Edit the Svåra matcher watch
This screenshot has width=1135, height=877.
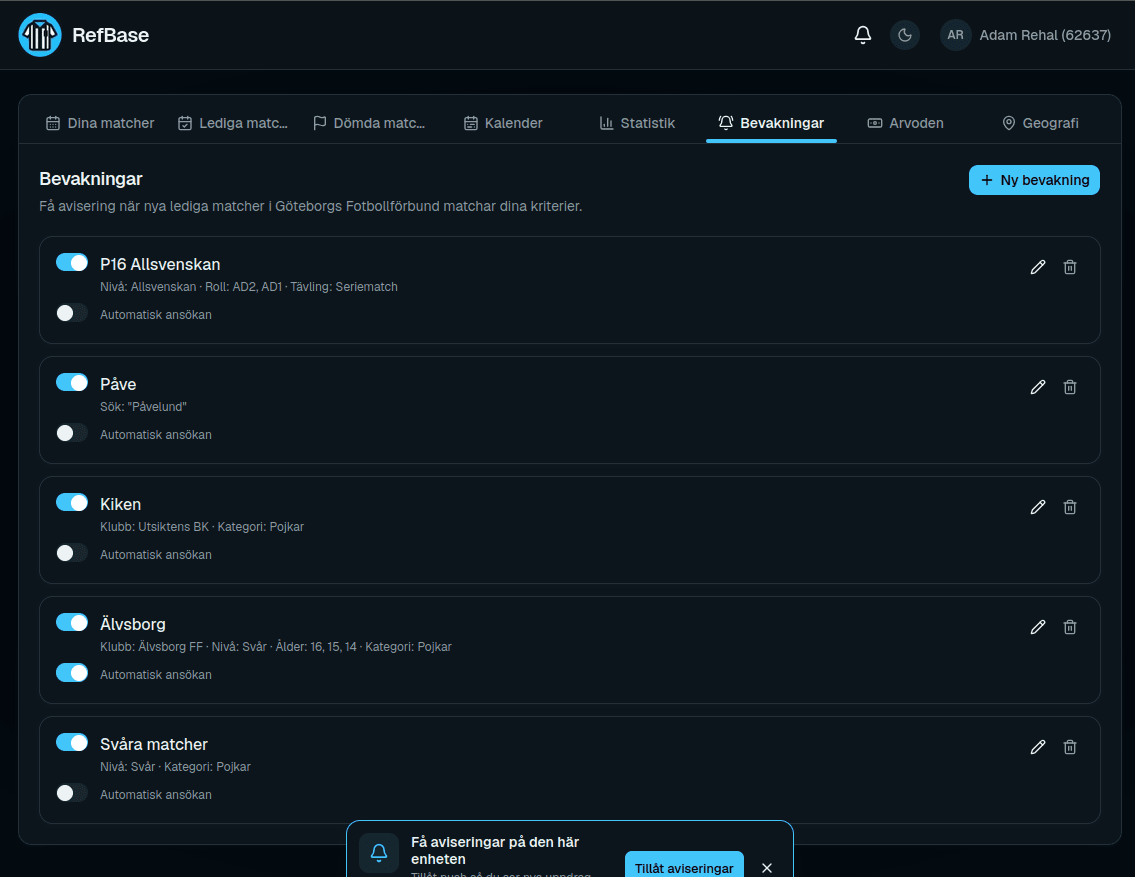click(1037, 747)
